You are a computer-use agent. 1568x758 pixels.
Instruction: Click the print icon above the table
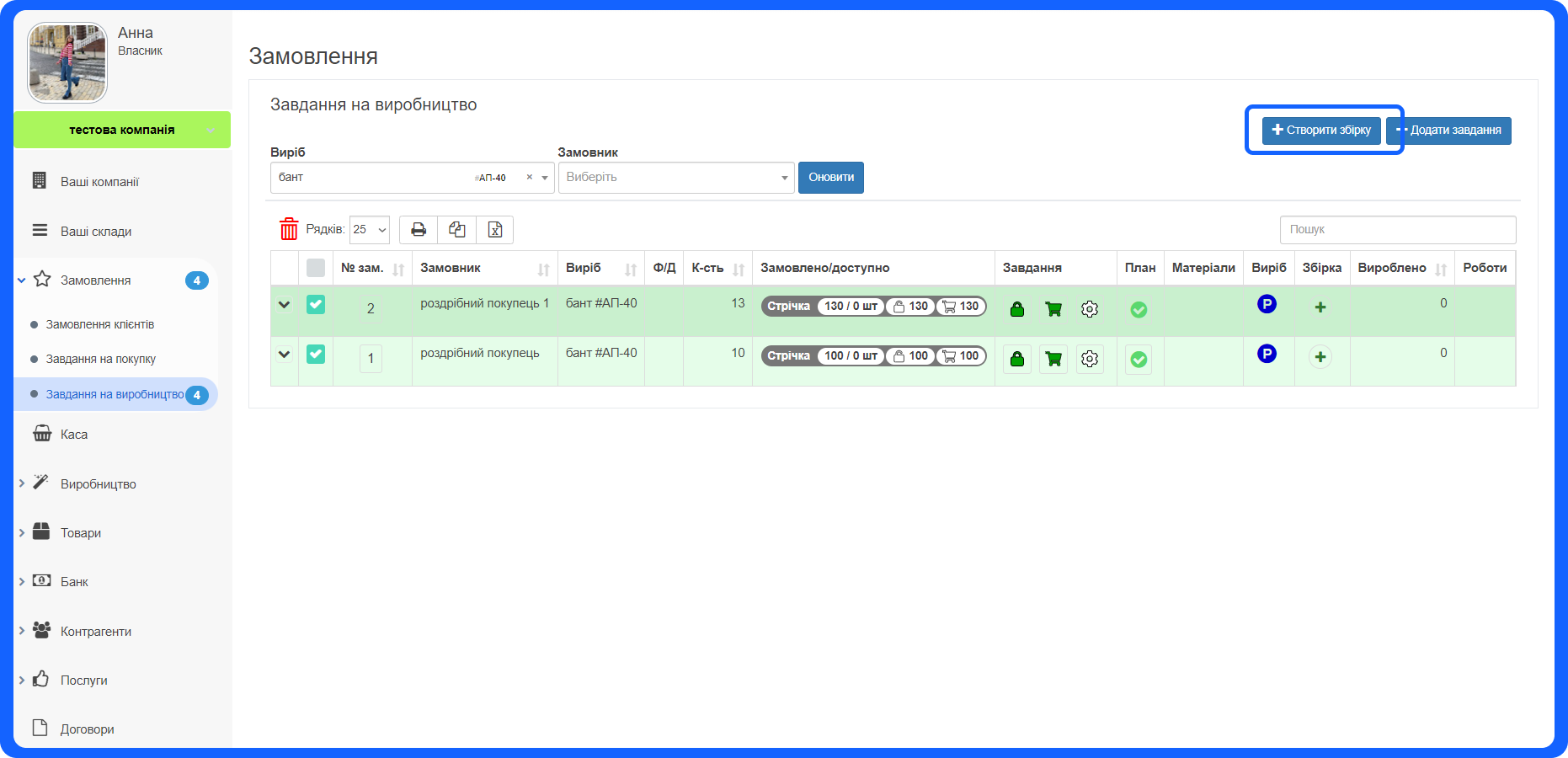tap(419, 230)
